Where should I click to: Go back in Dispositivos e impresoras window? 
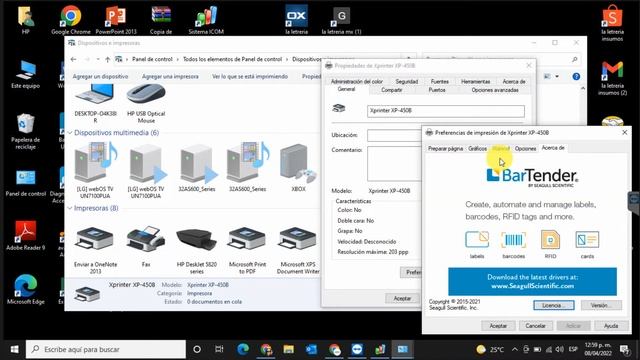[x=73, y=59]
